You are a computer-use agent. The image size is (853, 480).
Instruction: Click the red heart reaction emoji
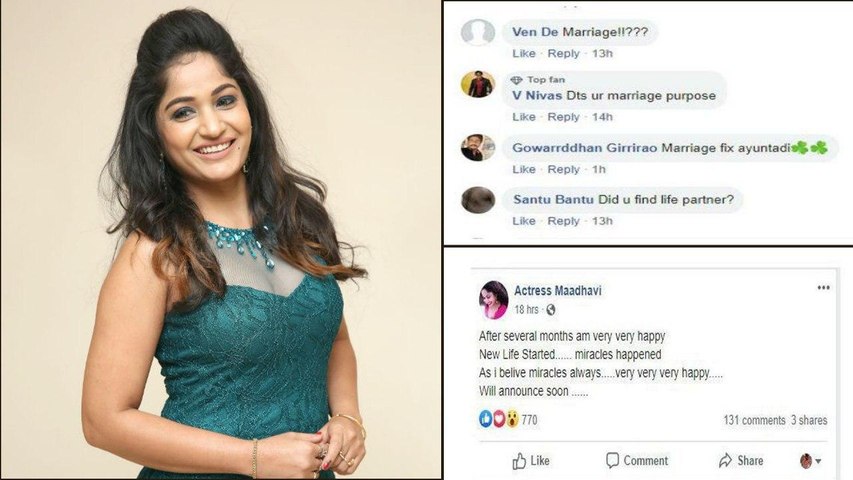[498, 419]
